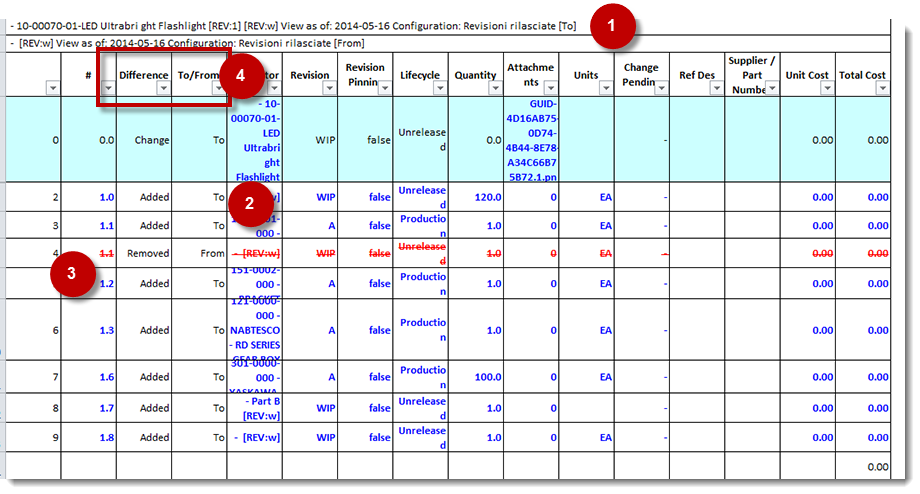Select item number 1.3 in # column
The image size is (920, 494).
click(x=89, y=330)
